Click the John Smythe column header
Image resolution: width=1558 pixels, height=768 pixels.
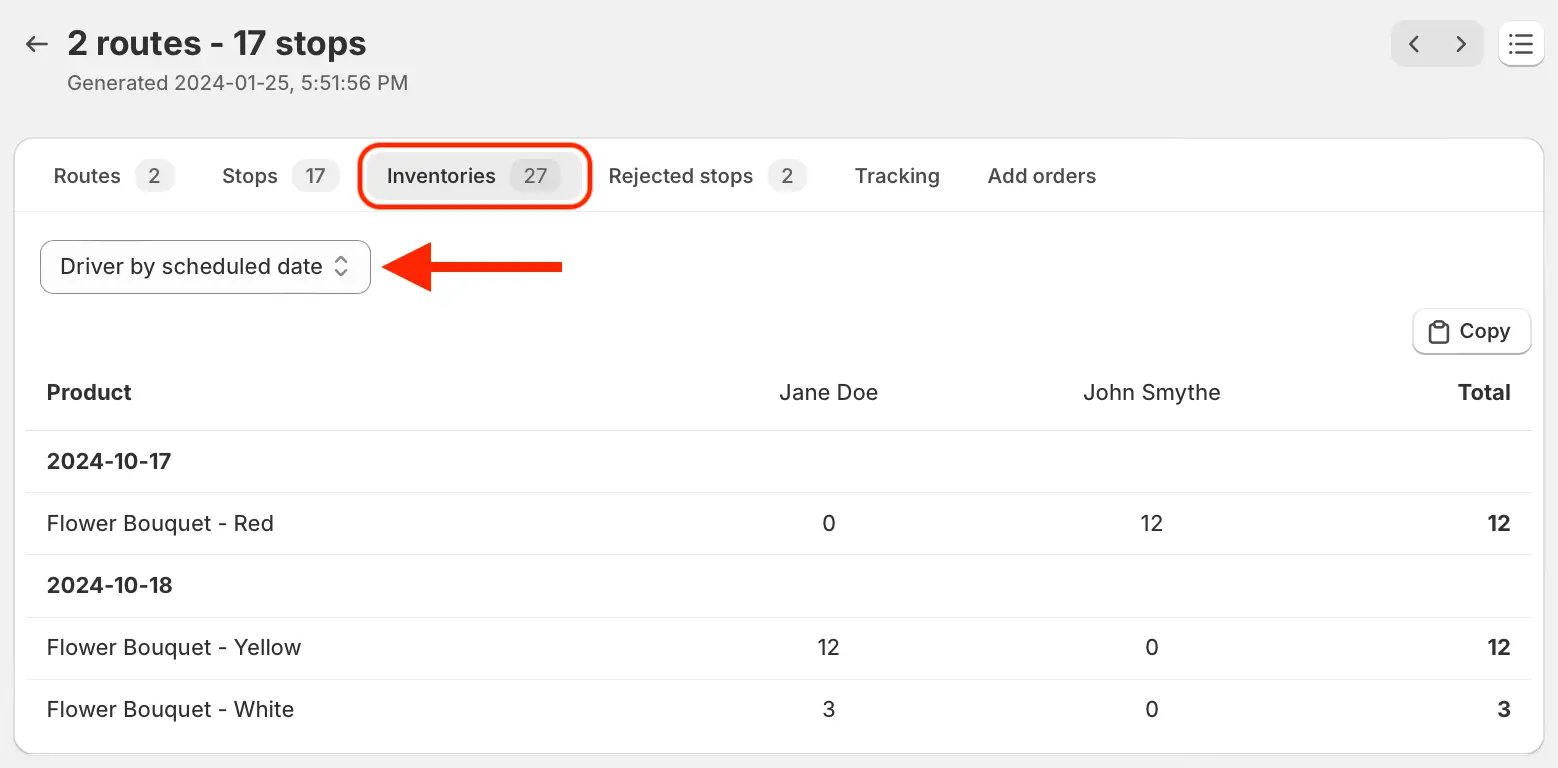(1151, 393)
